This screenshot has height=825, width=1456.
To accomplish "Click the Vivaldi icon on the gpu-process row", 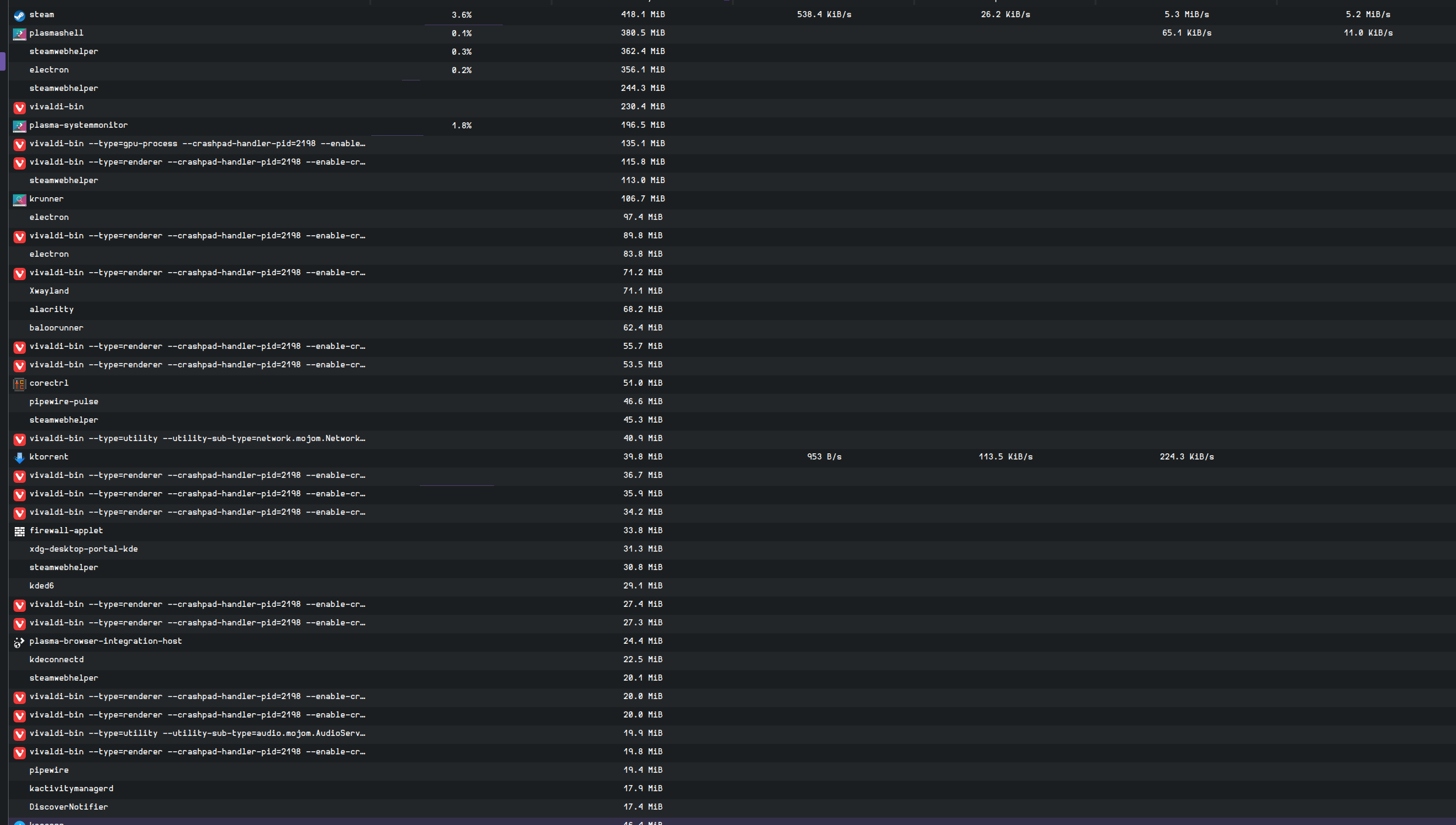I will tap(20, 144).
